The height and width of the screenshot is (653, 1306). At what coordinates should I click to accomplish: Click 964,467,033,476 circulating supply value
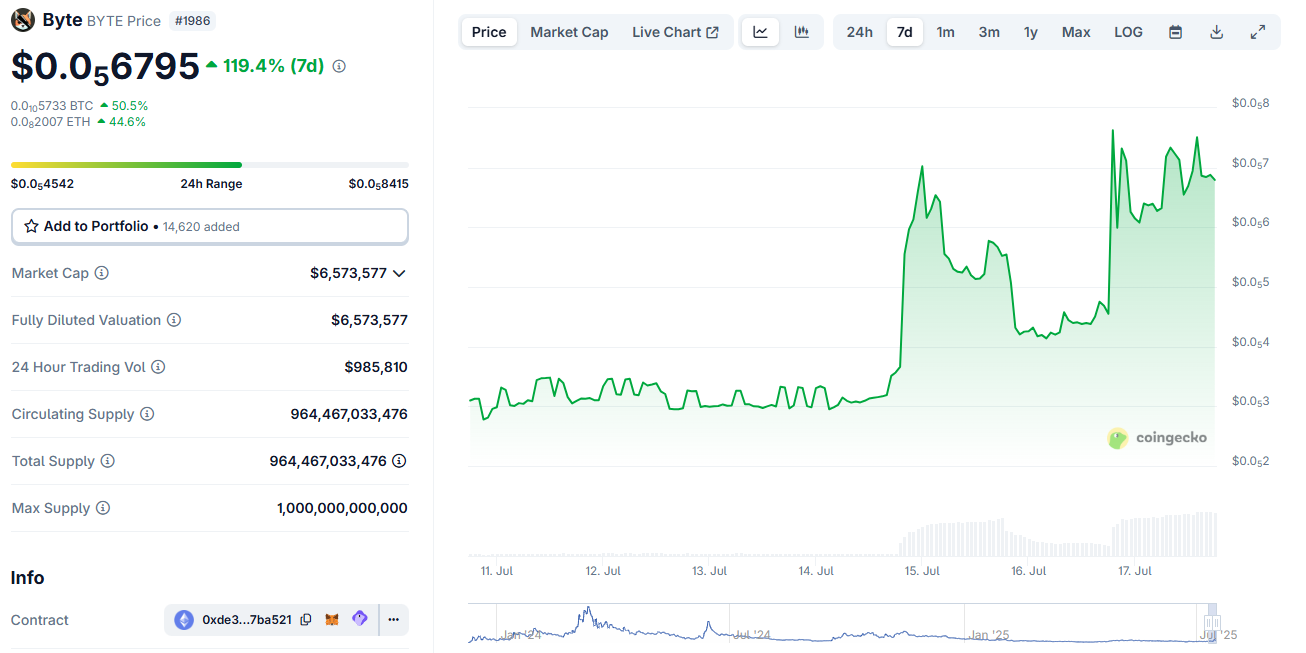click(349, 414)
